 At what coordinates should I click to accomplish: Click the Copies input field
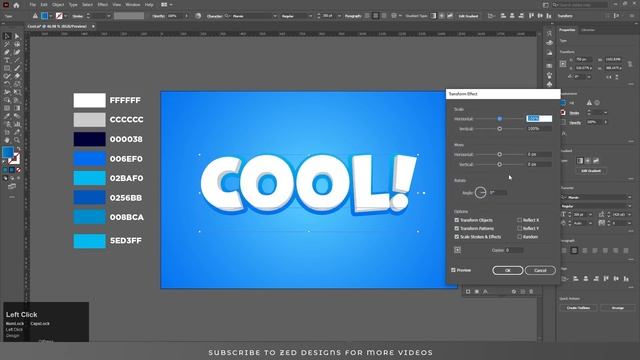(x=513, y=250)
